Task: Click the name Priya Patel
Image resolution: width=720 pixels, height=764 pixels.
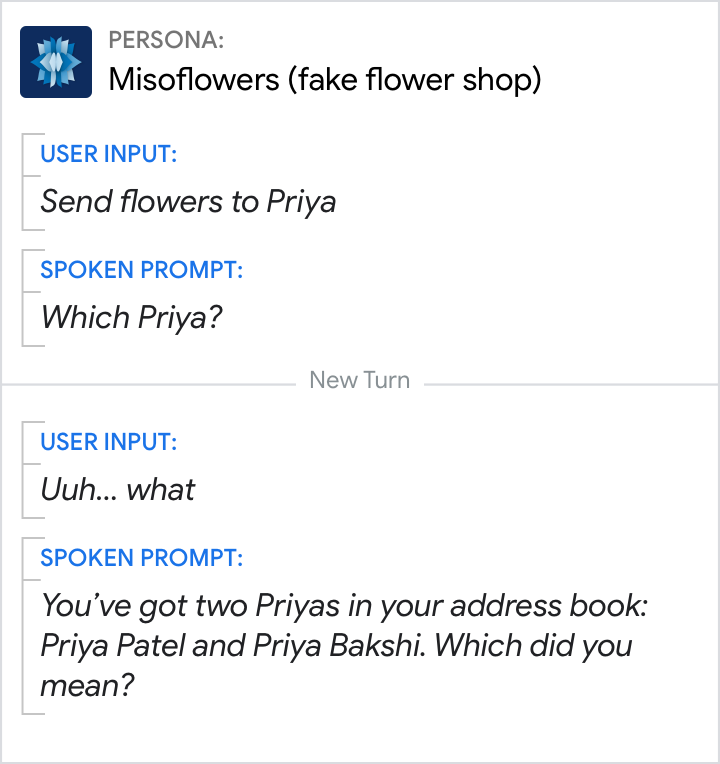Action: click(113, 646)
